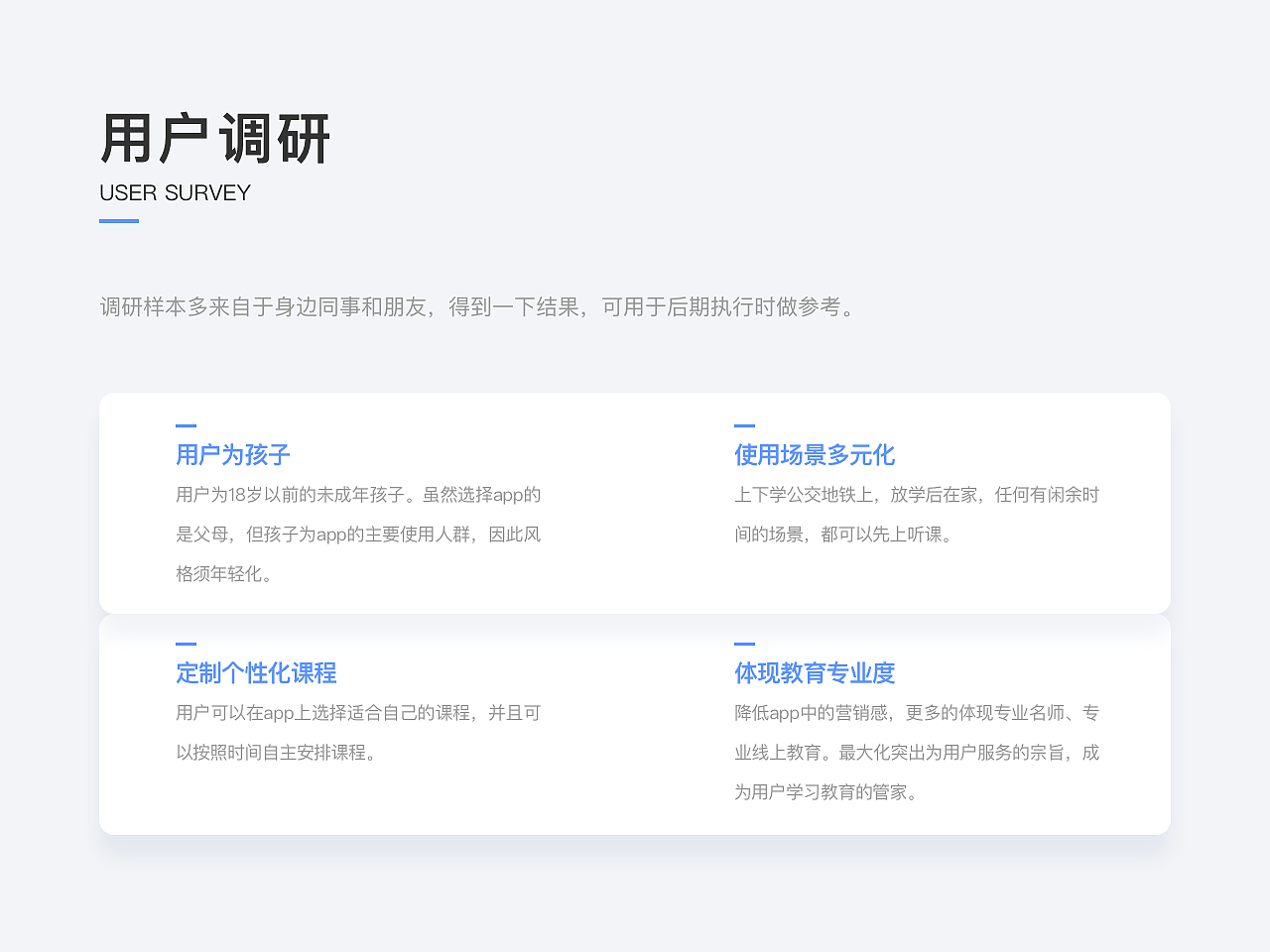1270x952 pixels.
Task: Click the word app in 体现教育专业度 paragraph
Action: click(x=784, y=712)
